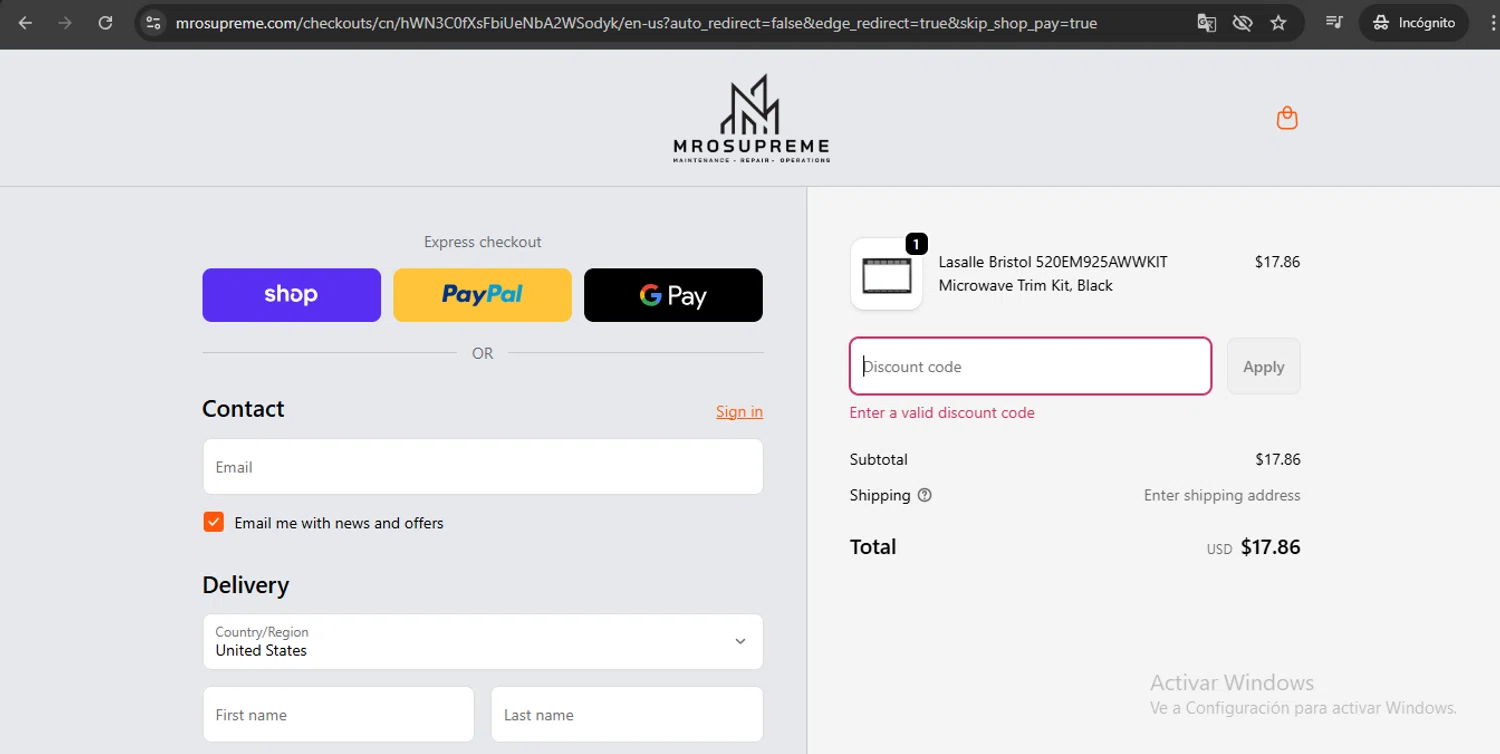Click the Contact section heading
Screen dimensions: 1500x754
click(x=243, y=408)
